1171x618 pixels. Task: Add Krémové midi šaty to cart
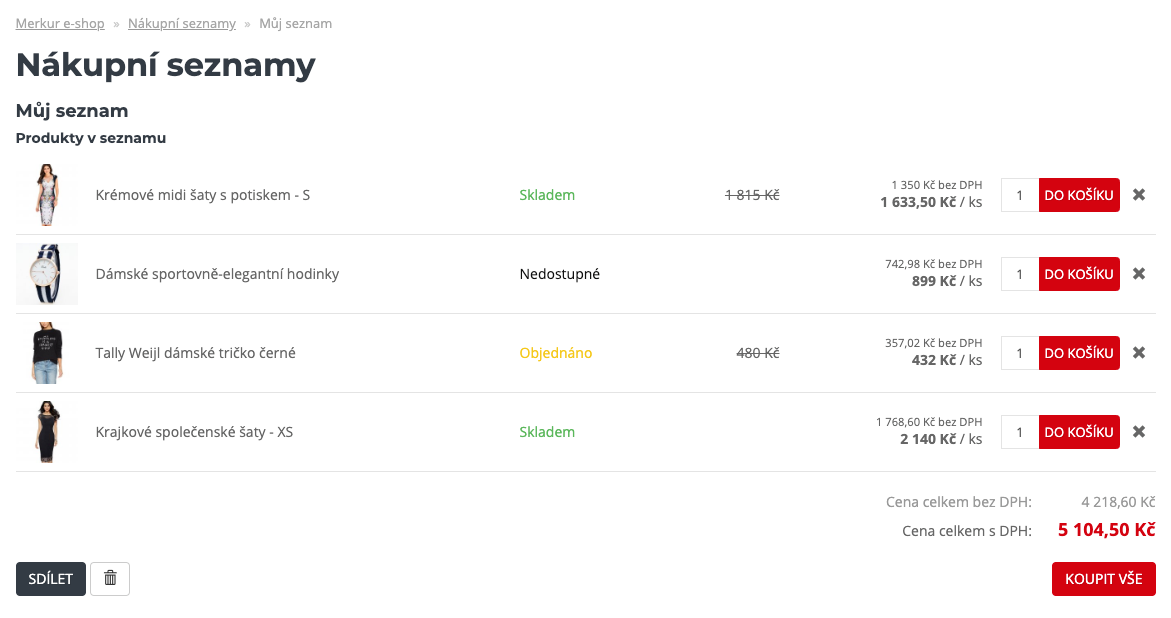click(x=1079, y=195)
